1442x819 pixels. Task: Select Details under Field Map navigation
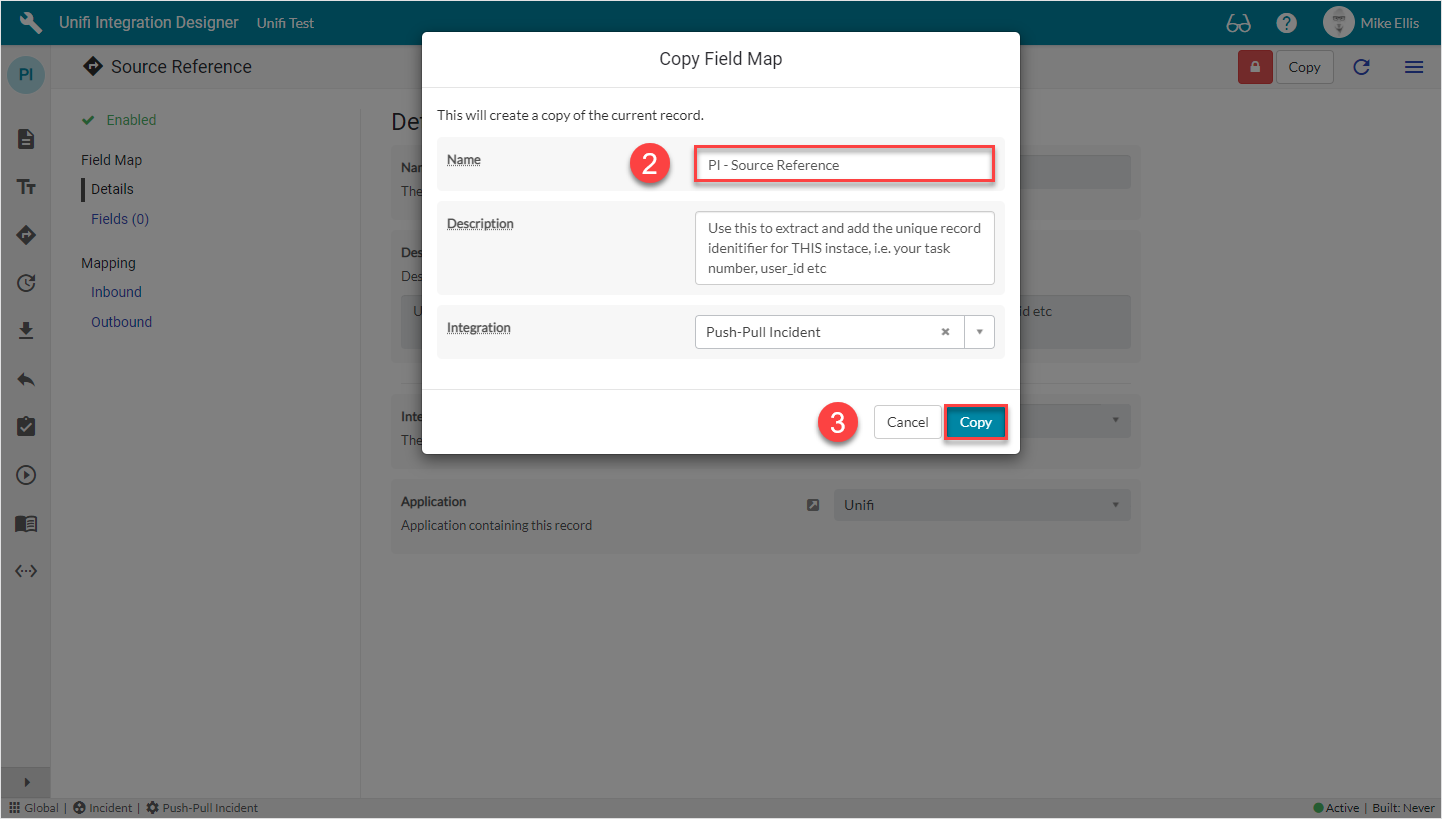[x=110, y=189]
